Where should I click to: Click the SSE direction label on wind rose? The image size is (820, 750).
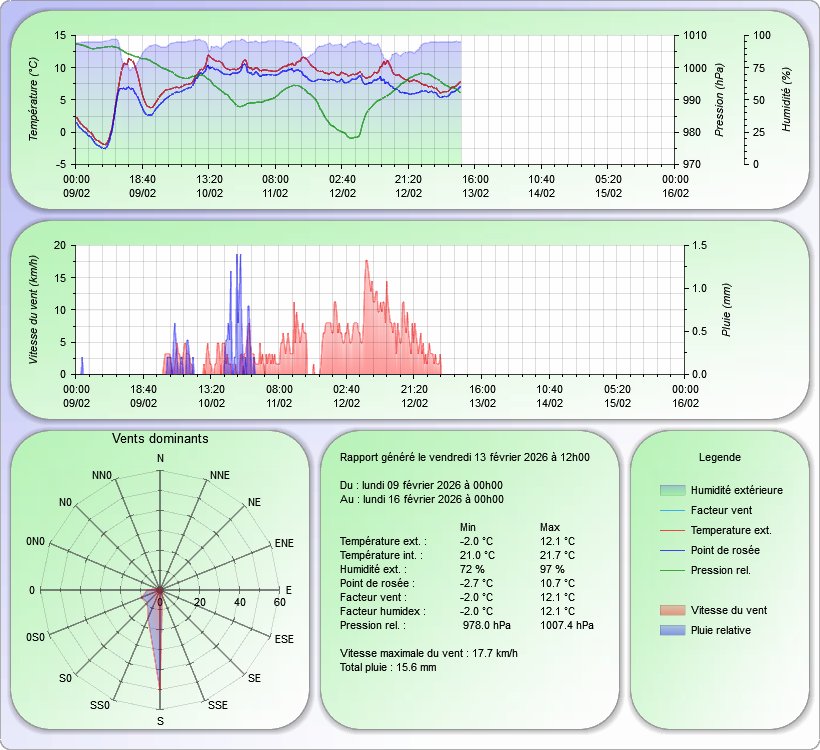point(217,705)
